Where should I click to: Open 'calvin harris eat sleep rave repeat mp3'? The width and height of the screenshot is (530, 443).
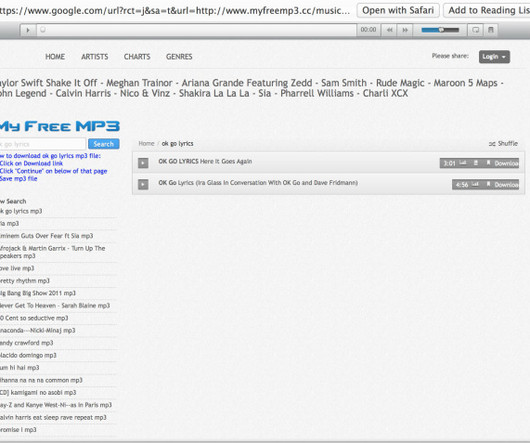[x=53, y=418]
